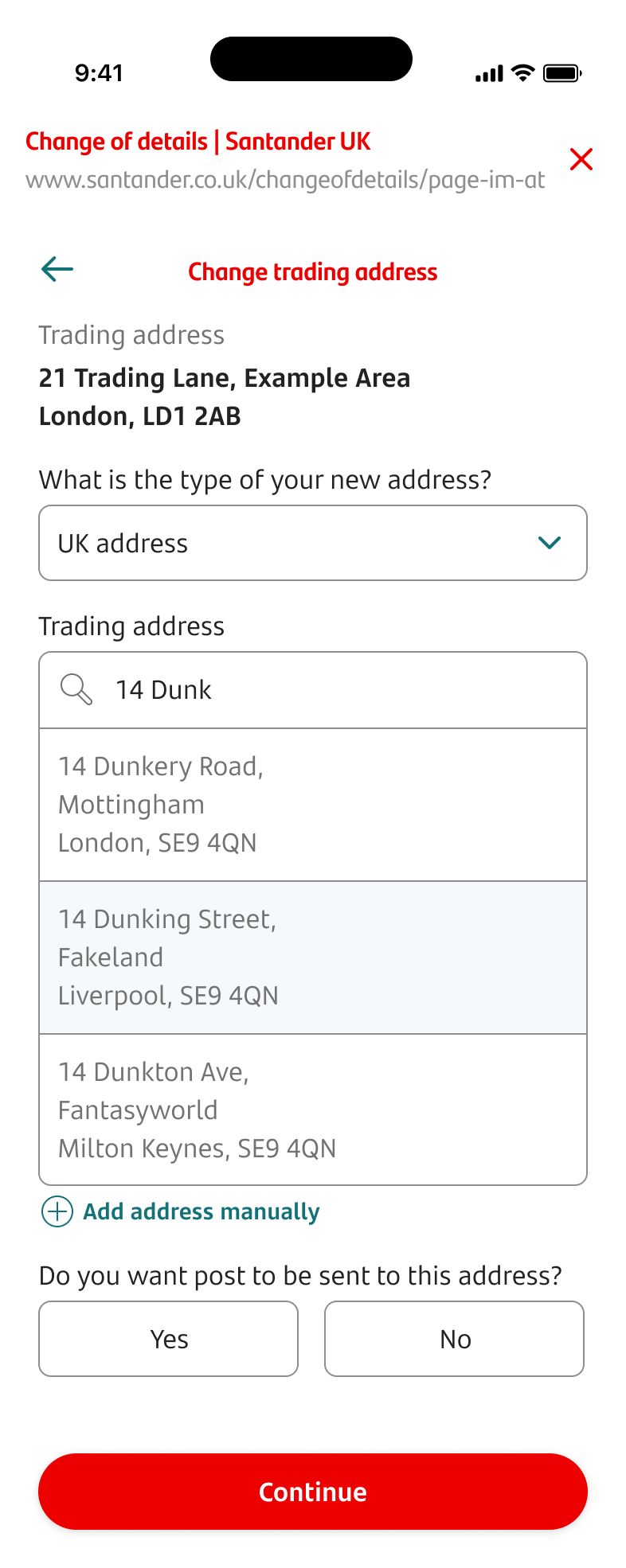The width and height of the screenshot is (626, 1568).
Task: Pick 14 Dunkton Ave, Fantasyworld suggestion
Action: tap(313, 1110)
